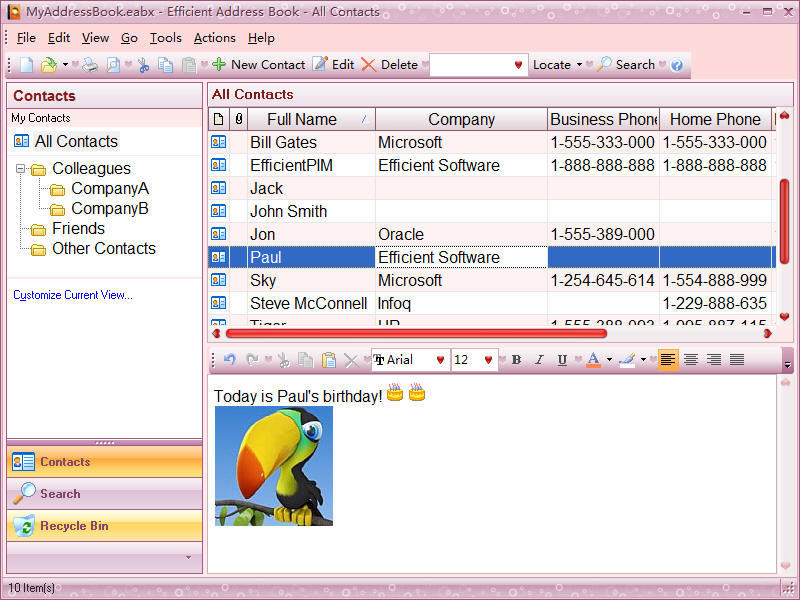Click the vertical scrollbar thumb of contact list
Viewport: 800px width, 600px height.
tap(785, 222)
